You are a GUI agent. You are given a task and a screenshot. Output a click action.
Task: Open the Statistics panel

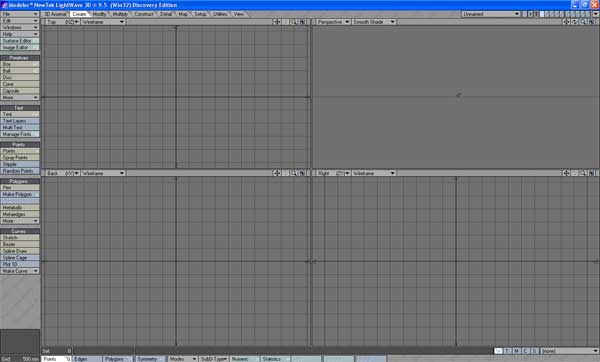tap(276, 359)
